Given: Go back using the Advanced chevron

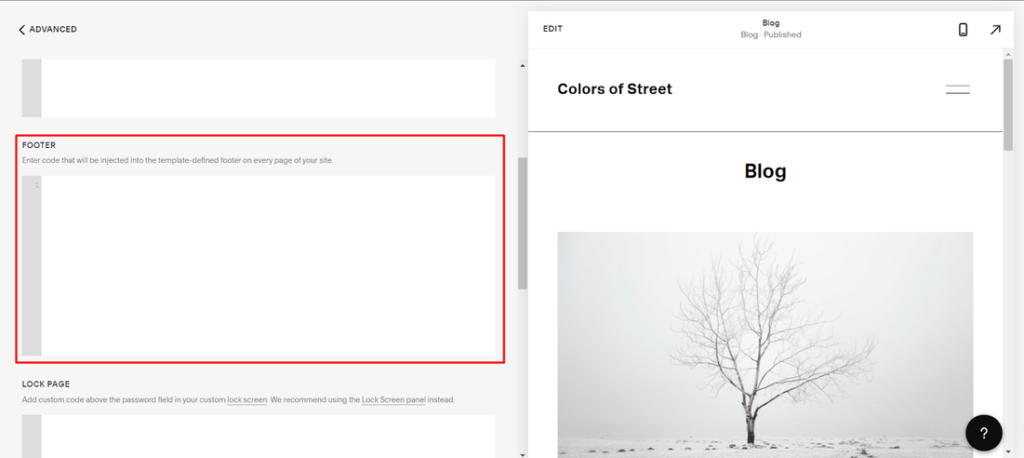Looking at the screenshot, I should click(x=22, y=29).
